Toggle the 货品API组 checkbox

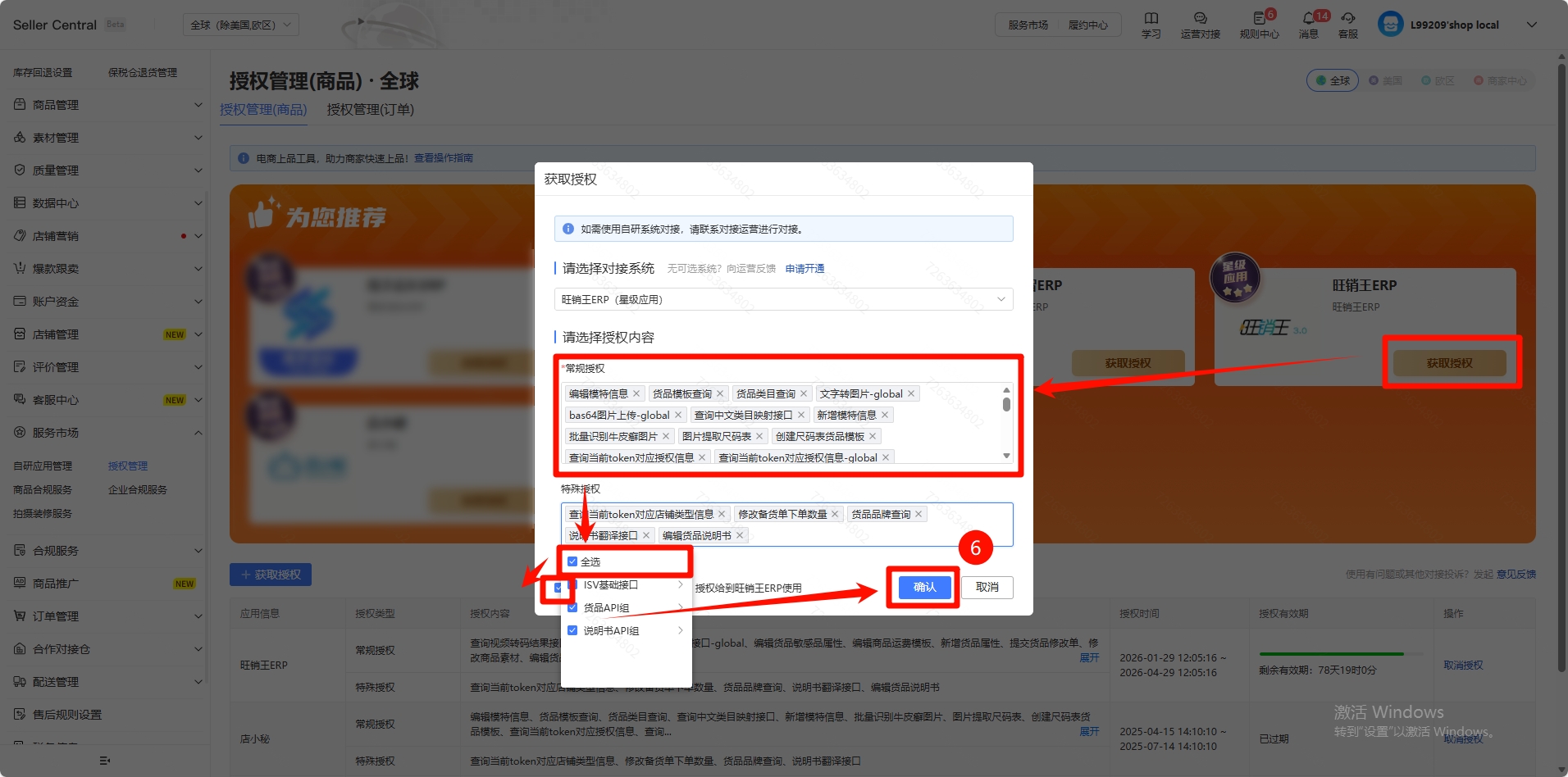click(572, 608)
